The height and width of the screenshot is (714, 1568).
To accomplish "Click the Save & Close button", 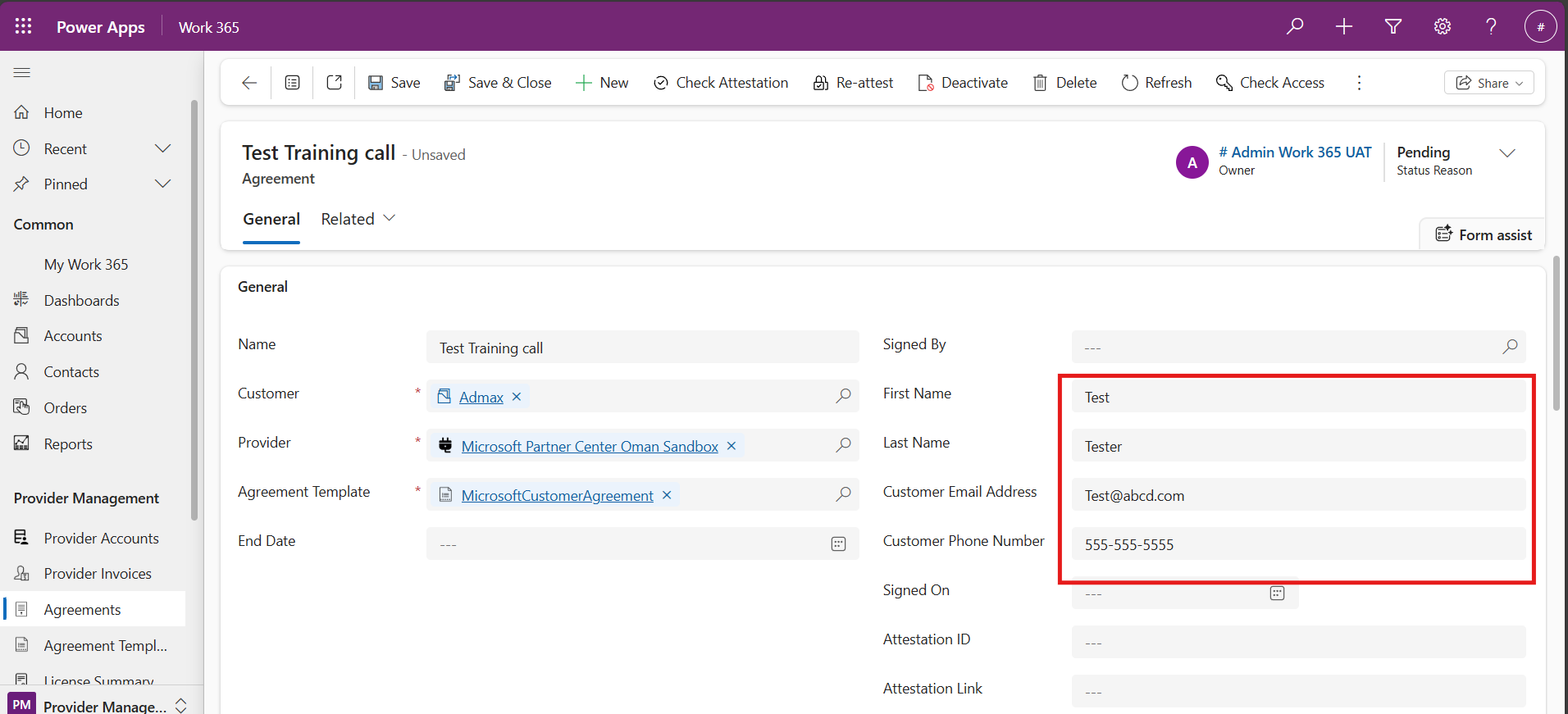I will (x=498, y=83).
